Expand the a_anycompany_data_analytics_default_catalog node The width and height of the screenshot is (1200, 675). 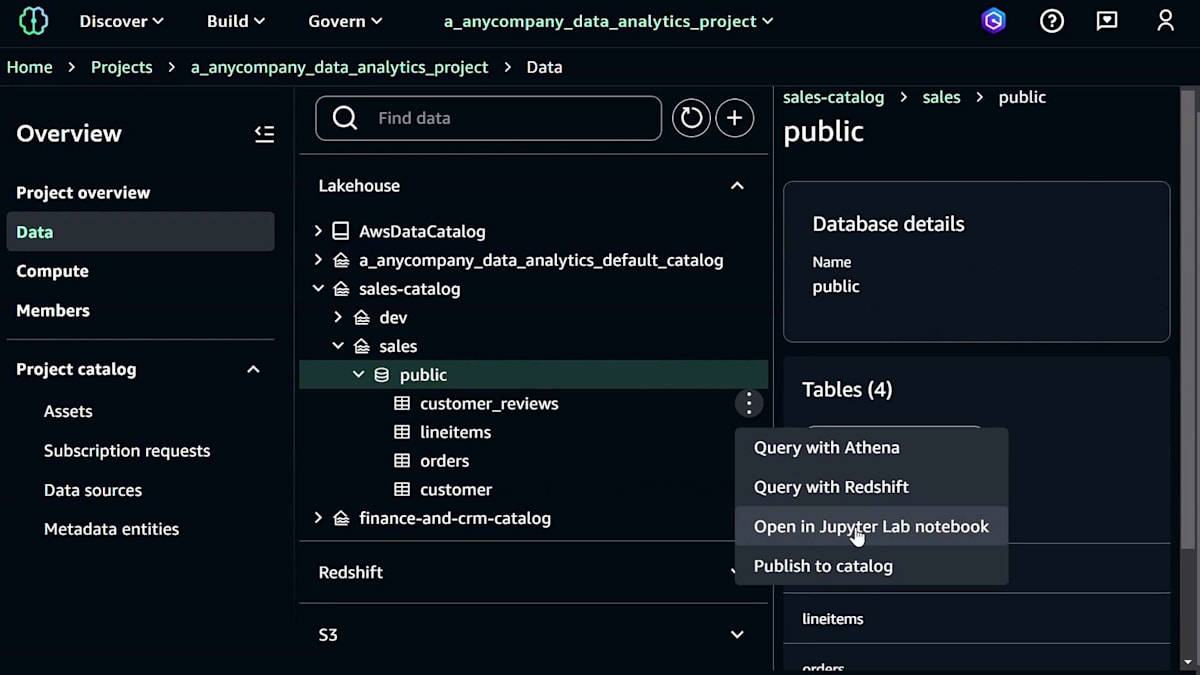click(318, 260)
